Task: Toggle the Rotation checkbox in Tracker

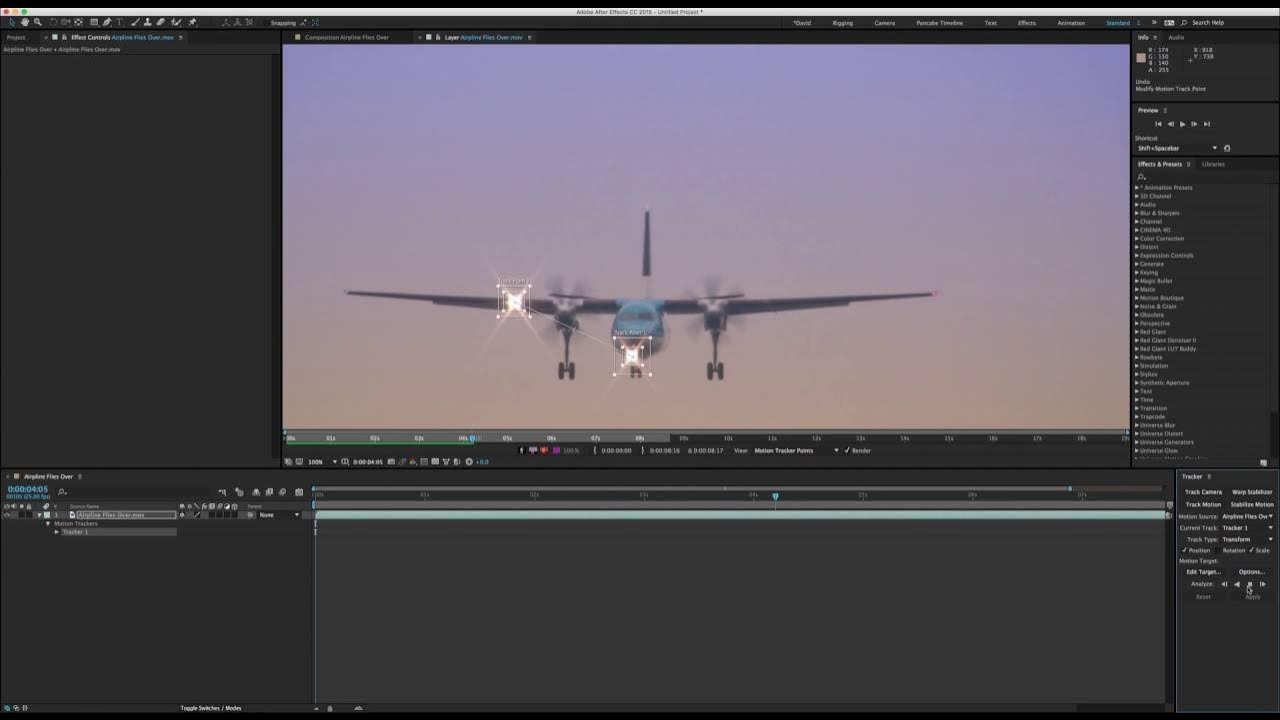Action: pos(1219,550)
